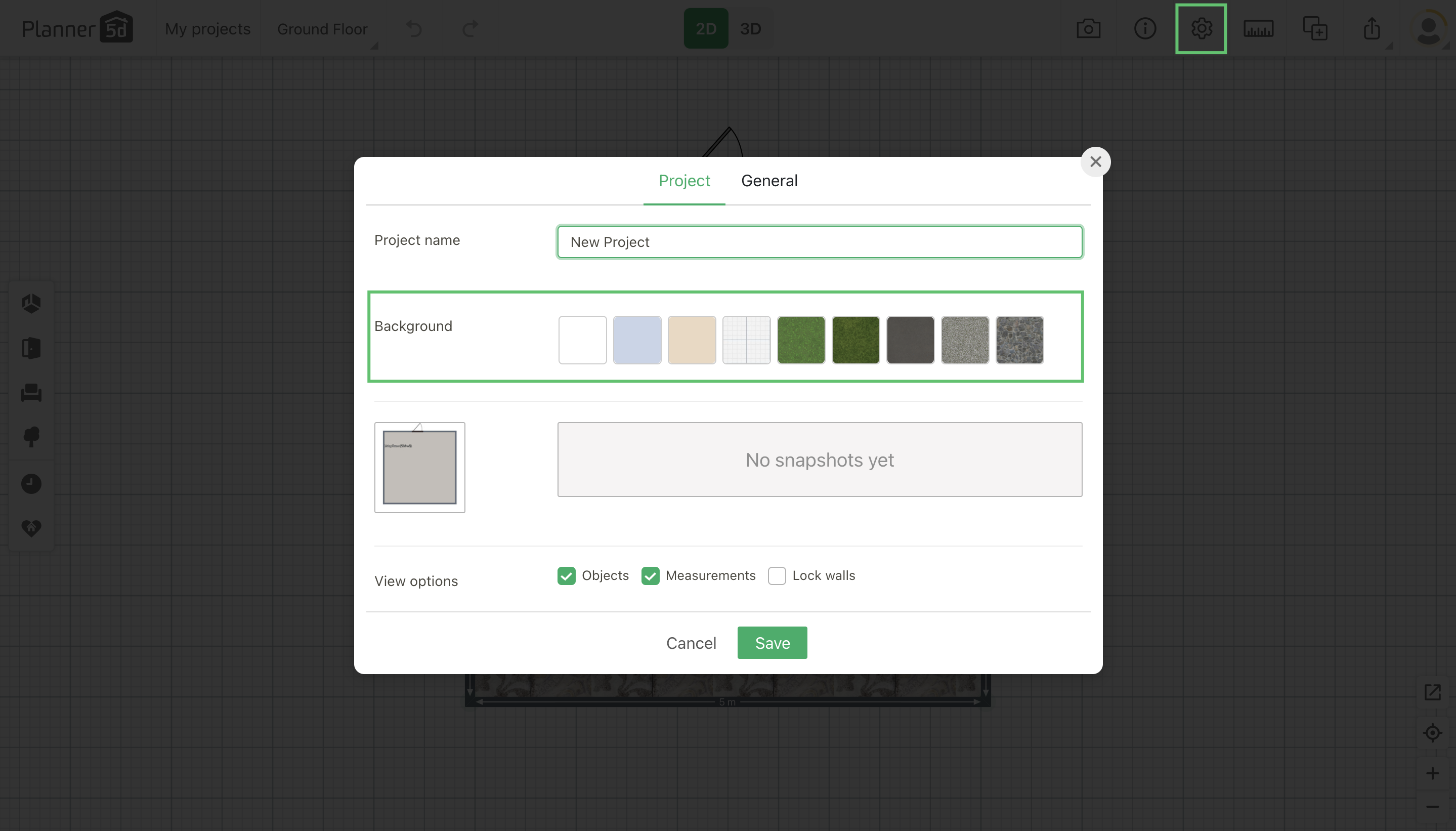
Task: Click the Cancel button
Action: pyautogui.click(x=691, y=643)
